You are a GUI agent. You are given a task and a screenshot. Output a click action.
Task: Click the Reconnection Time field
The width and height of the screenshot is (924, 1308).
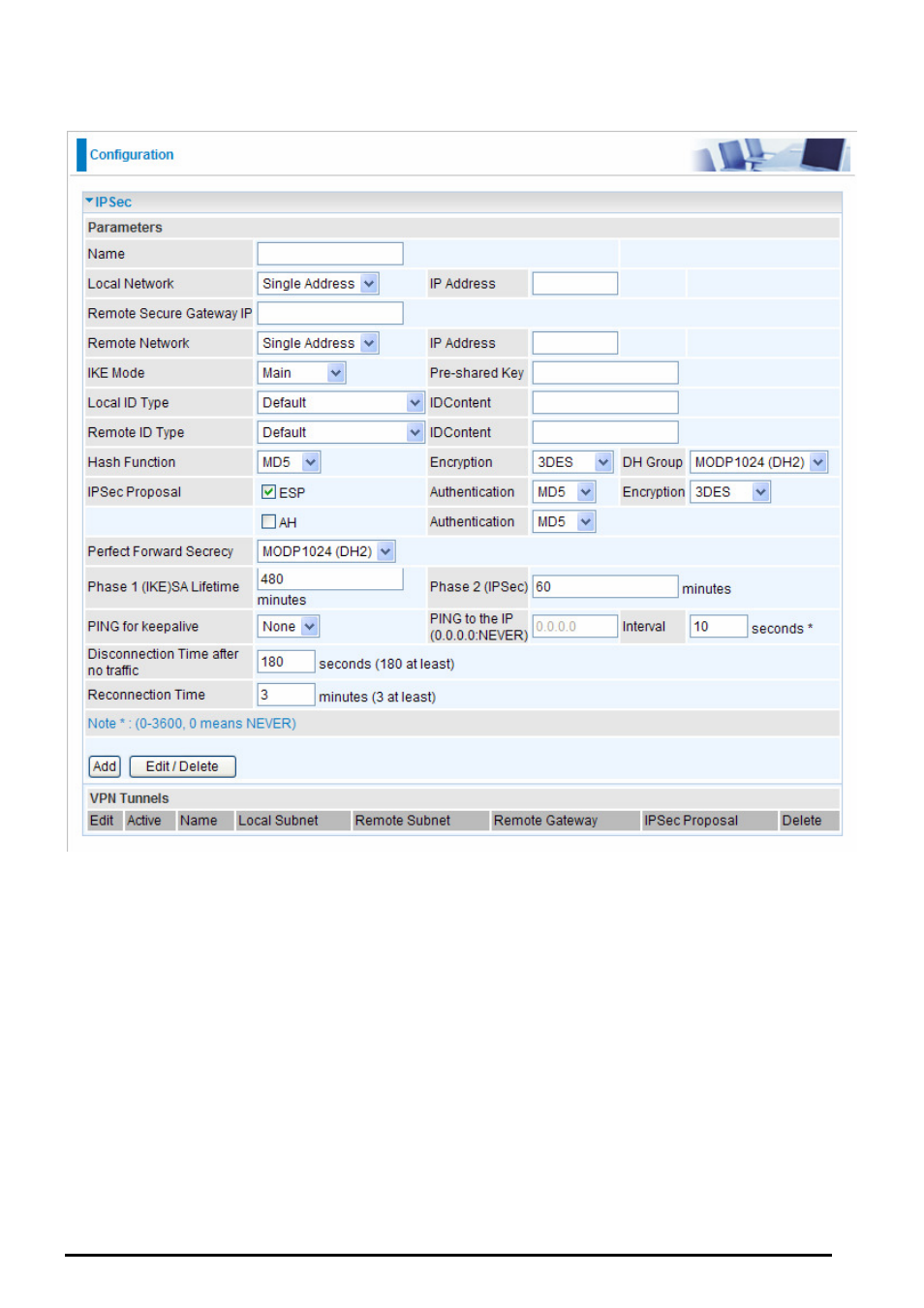point(287,695)
